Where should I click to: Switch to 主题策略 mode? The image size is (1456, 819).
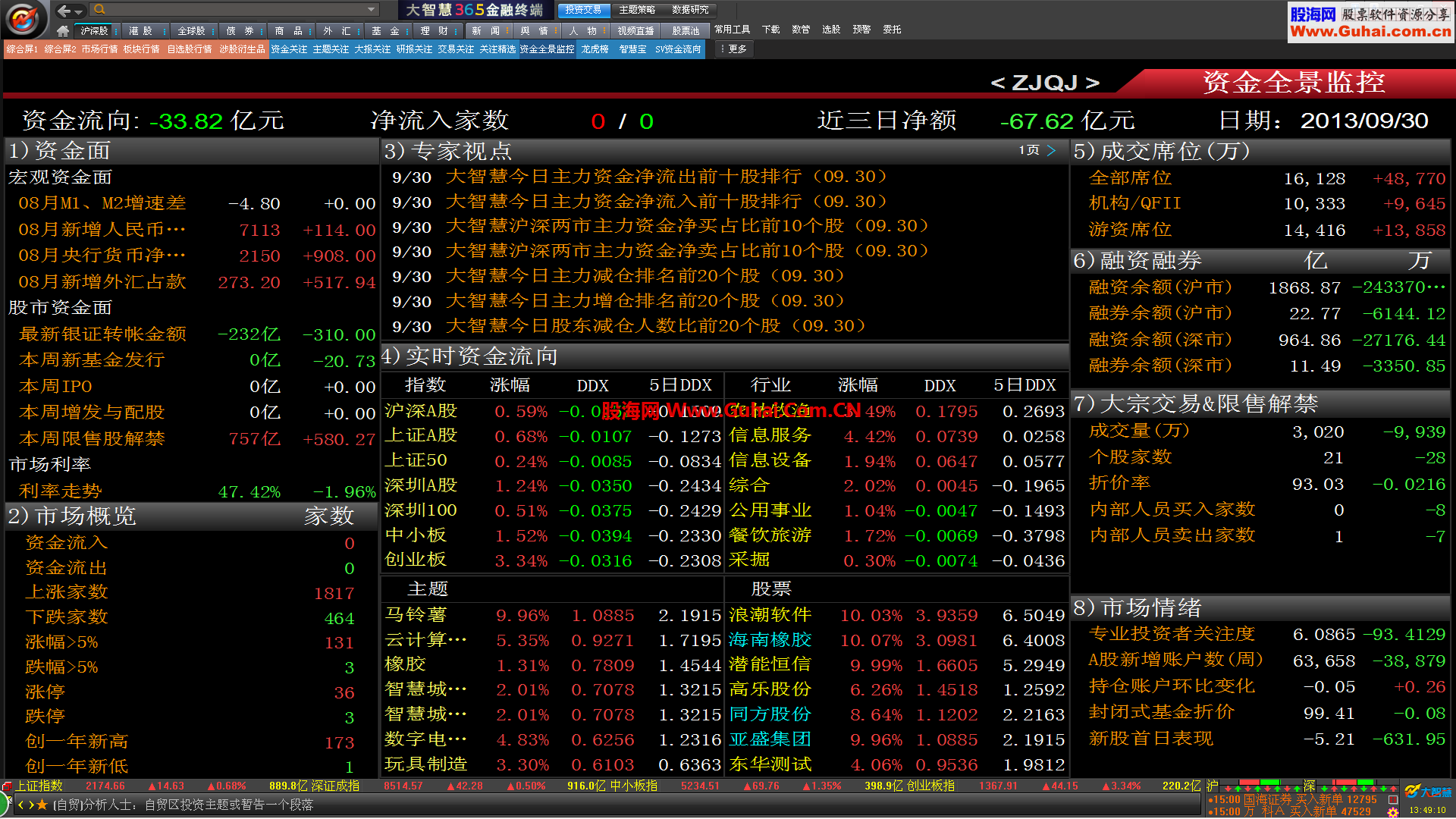pyautogui.click(x=637, y=10)
